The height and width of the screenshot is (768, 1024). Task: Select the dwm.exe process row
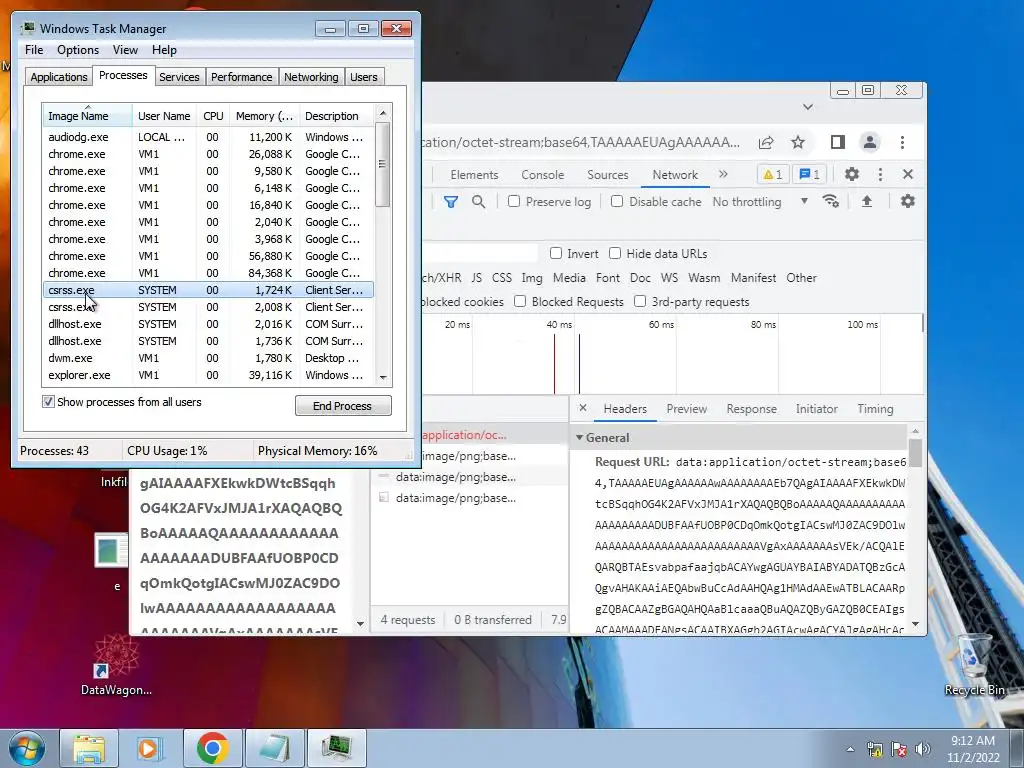(208, 358)
